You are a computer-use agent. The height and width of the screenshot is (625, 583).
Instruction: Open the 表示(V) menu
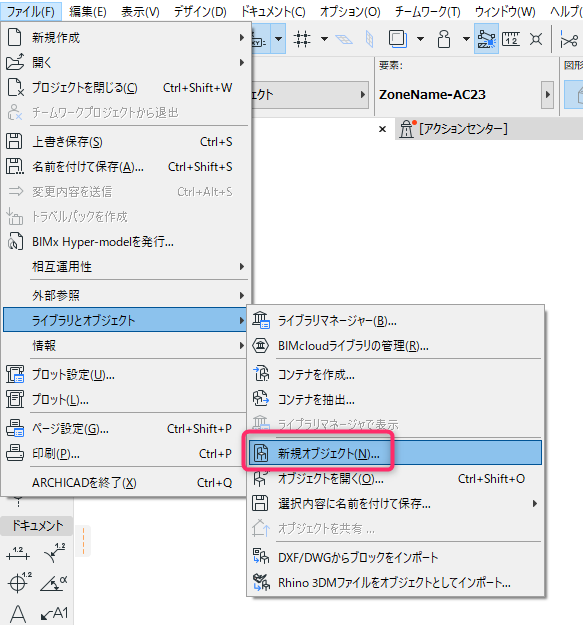point(140,12)
